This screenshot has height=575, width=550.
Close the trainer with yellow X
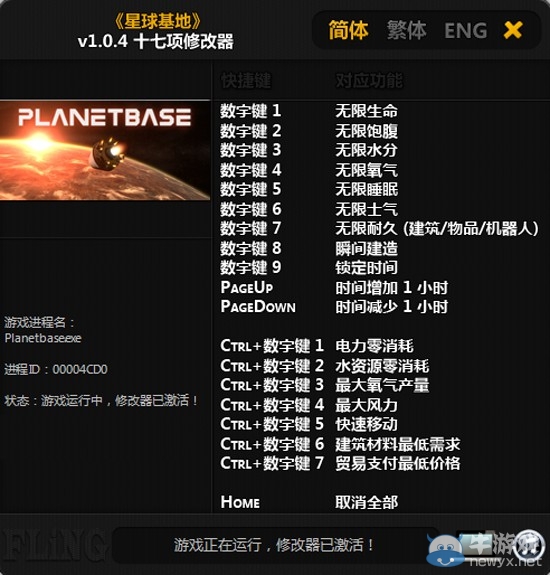coord(513,30)
